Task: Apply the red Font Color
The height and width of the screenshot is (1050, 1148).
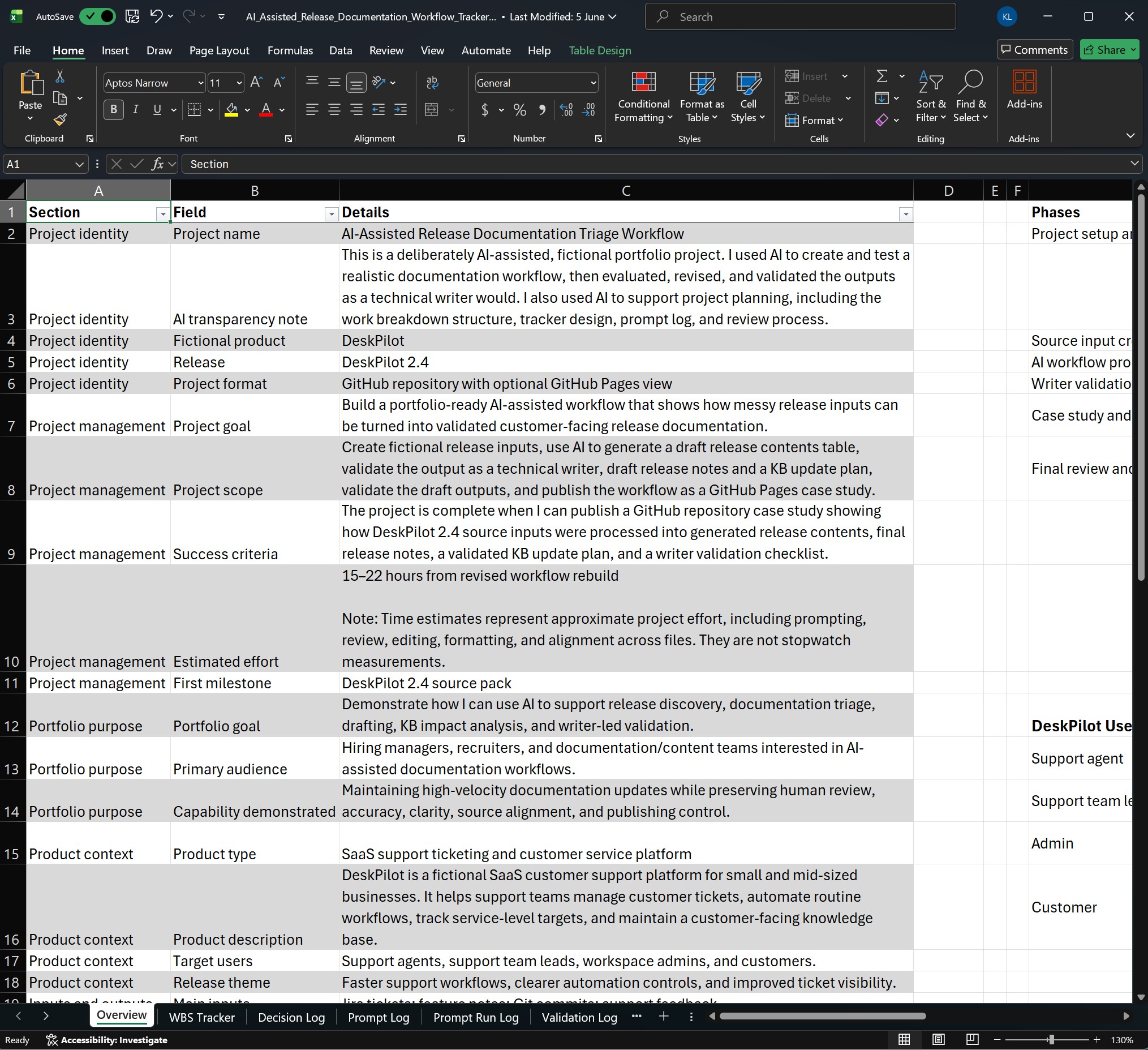Action: pyautogui.click(x=266, y=109)
